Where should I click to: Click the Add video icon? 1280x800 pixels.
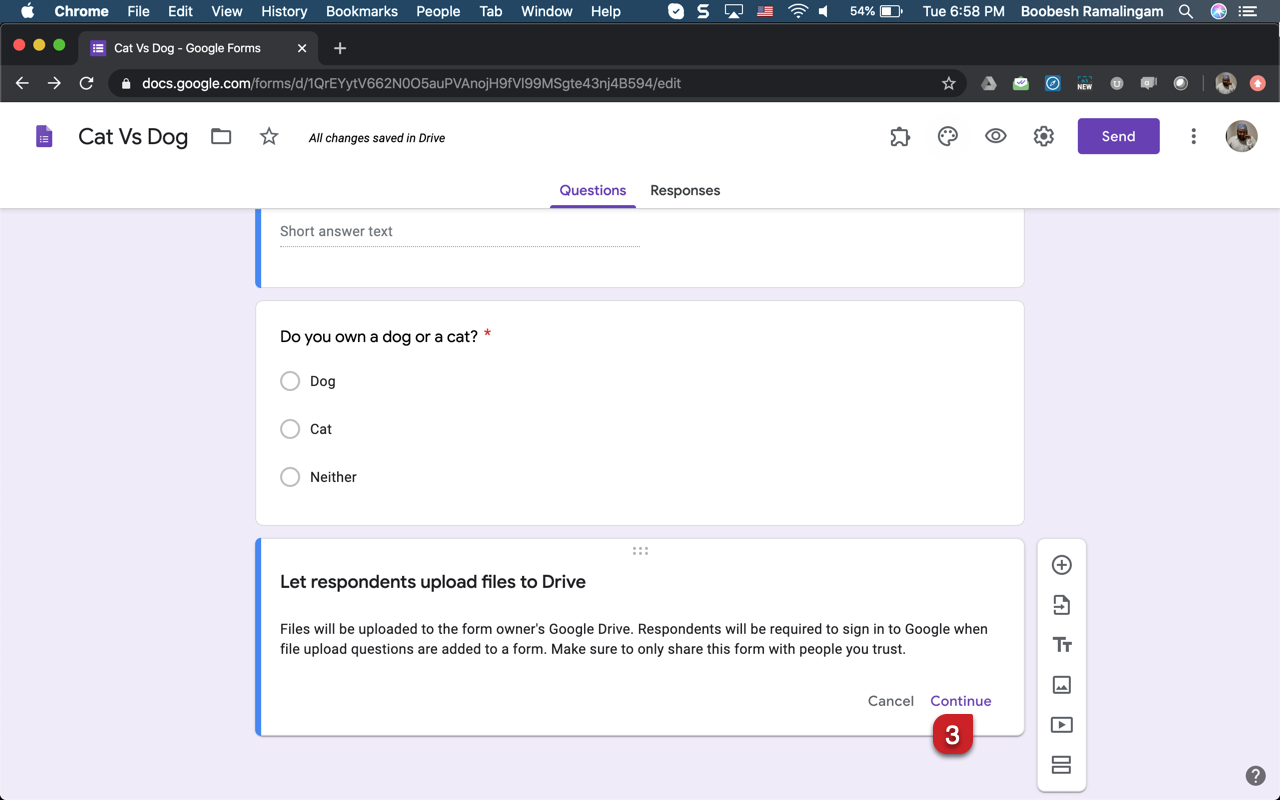click(x=1062, y=725)
